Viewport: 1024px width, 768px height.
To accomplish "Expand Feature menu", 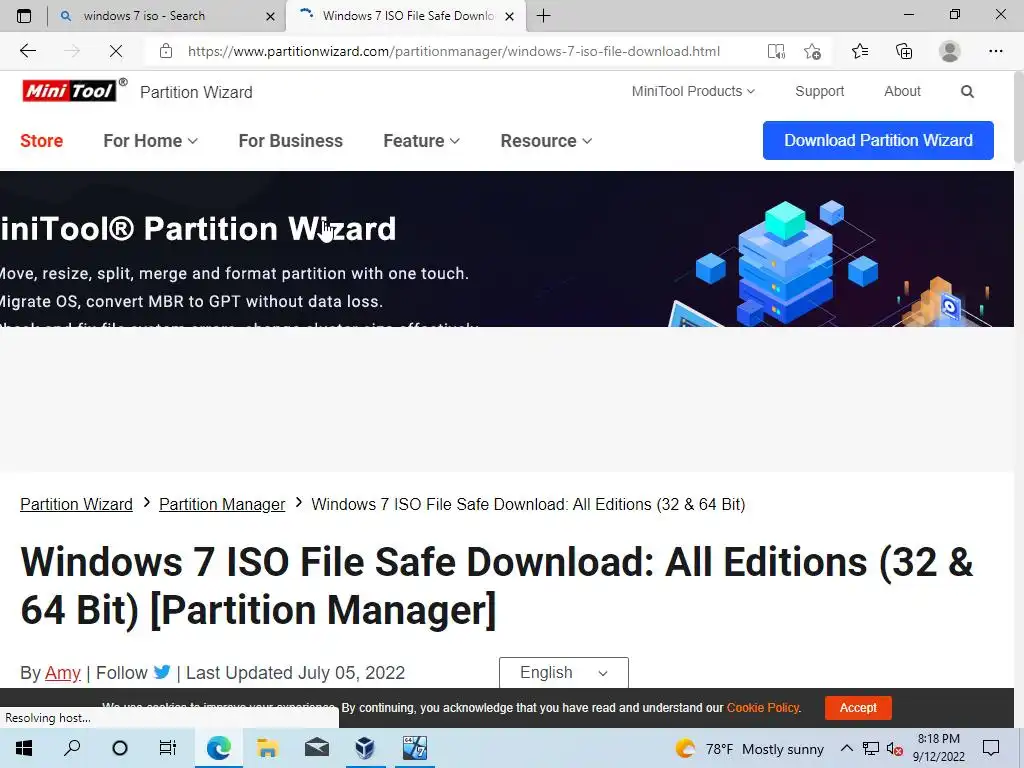I will click(421, 140).
